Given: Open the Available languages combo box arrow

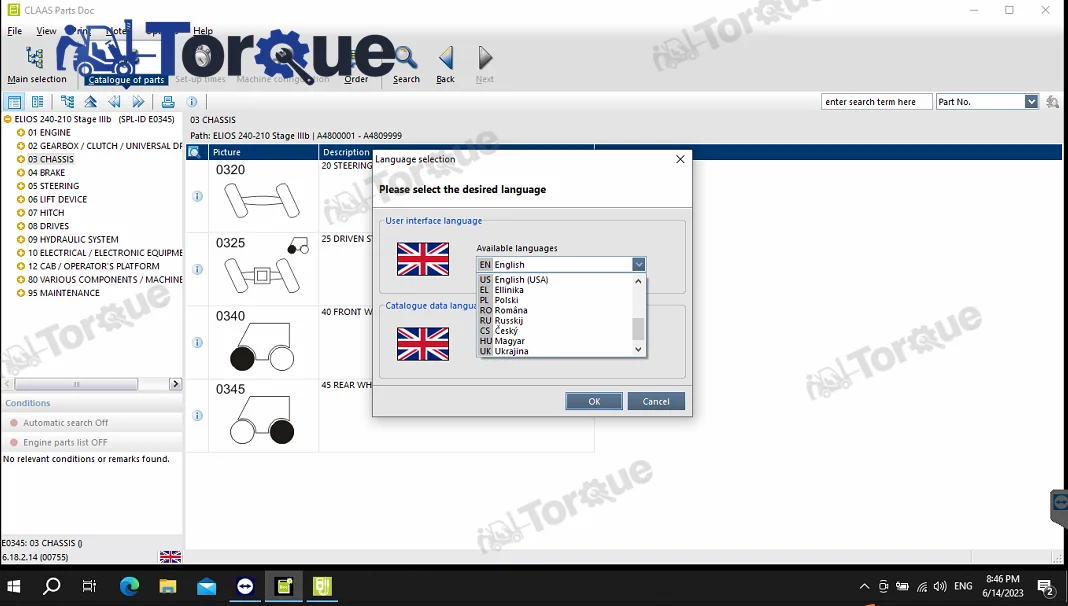Looking at the screenshot, I should point(638,264).
